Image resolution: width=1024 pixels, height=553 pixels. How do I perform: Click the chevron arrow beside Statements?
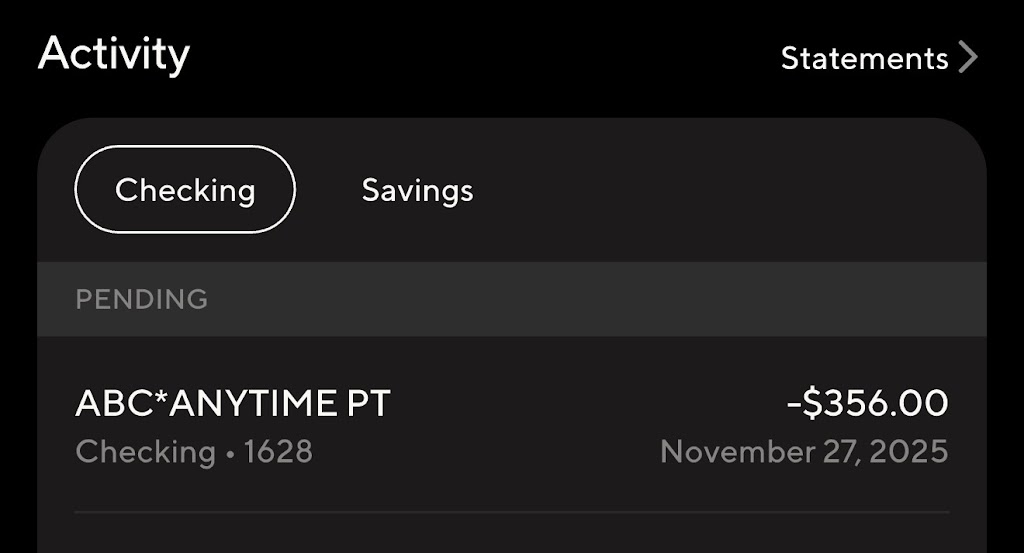pos(967,58)
